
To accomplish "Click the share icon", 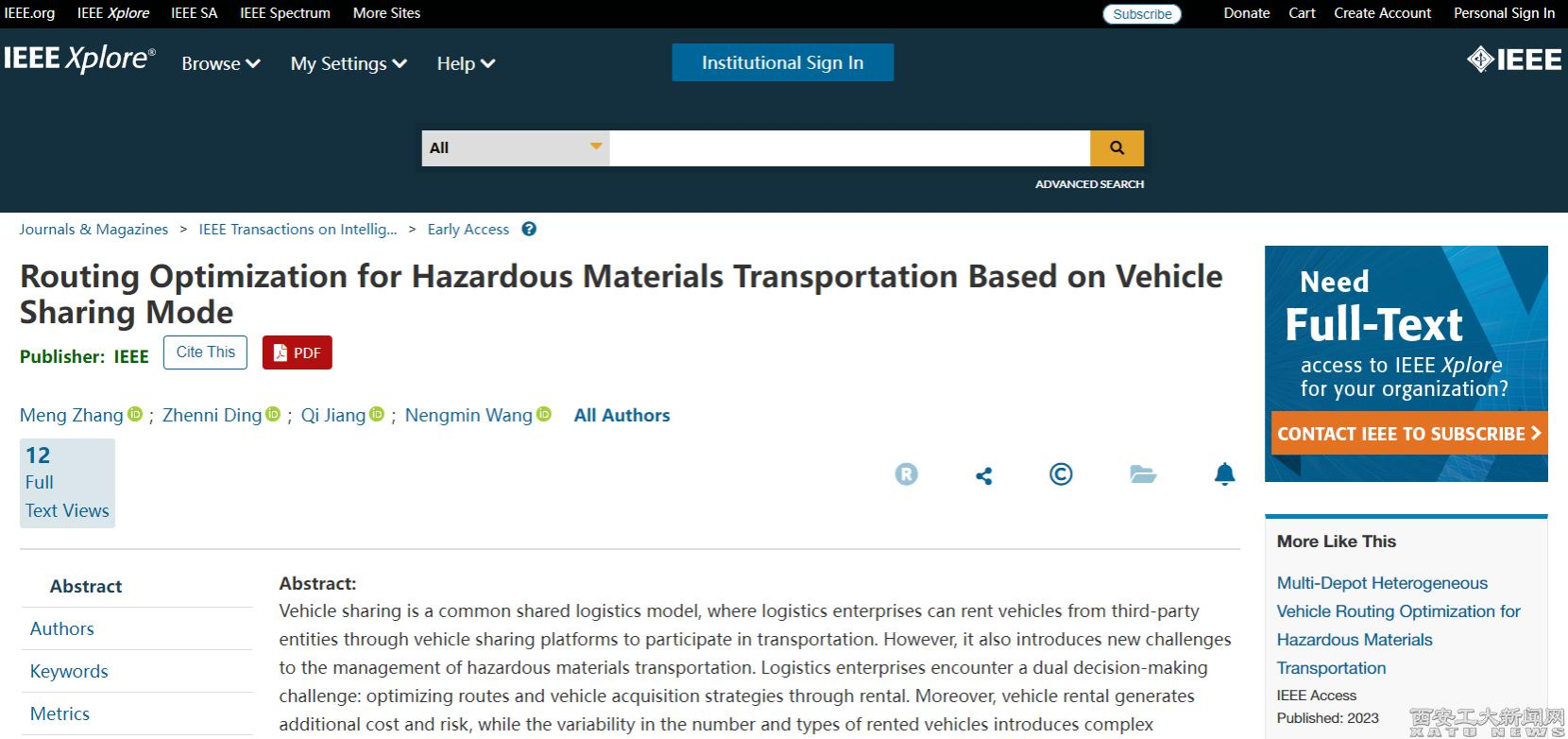I will (983, 475).
